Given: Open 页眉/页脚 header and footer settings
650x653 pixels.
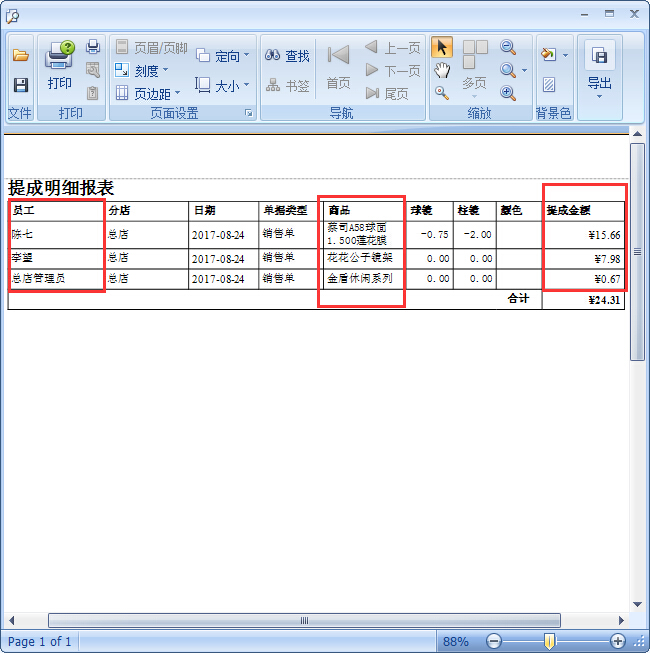Looking at the screenshot, I should pos(152,47).
